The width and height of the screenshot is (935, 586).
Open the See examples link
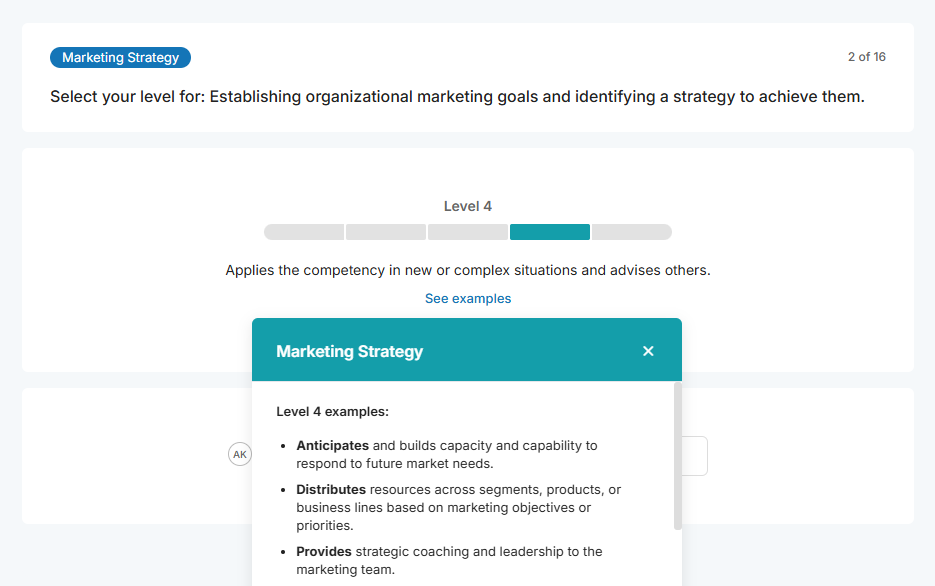coord(468,299)
